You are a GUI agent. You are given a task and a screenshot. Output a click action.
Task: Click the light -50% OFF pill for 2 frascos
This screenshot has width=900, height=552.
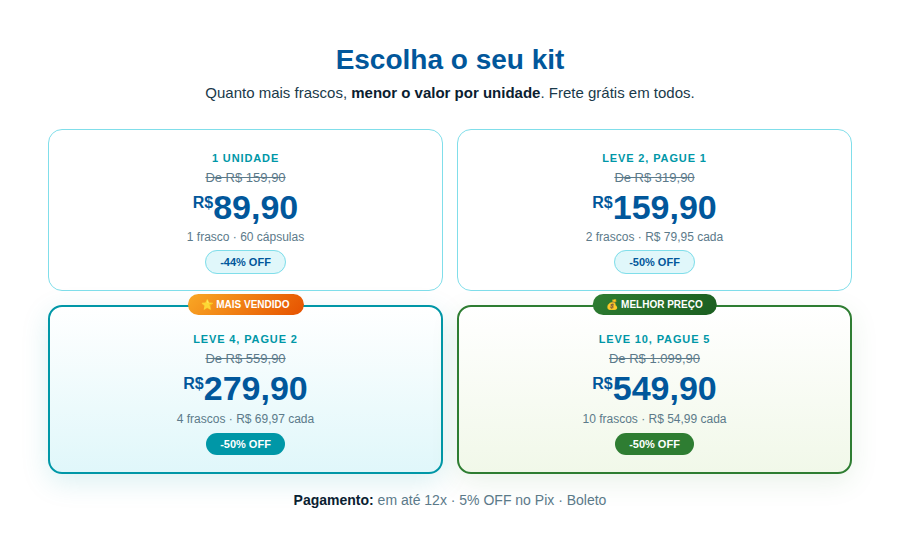654,262
